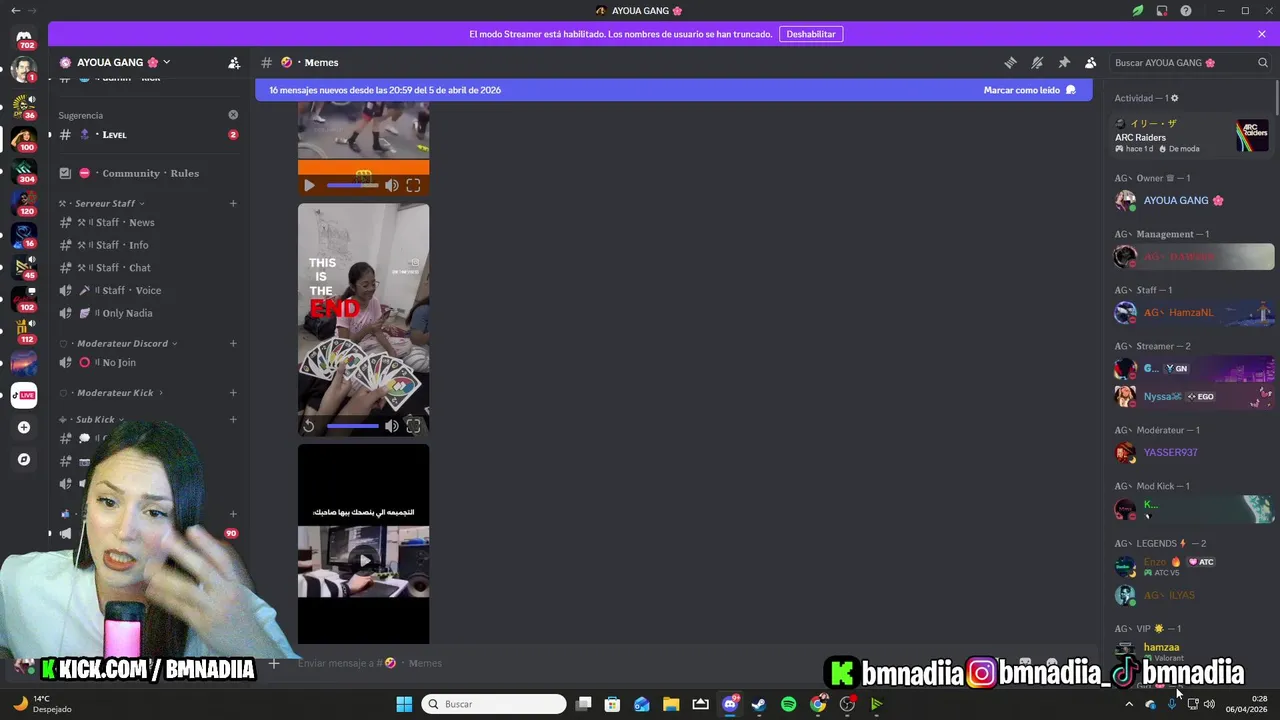Collapse the Sub Kick category

93,419
